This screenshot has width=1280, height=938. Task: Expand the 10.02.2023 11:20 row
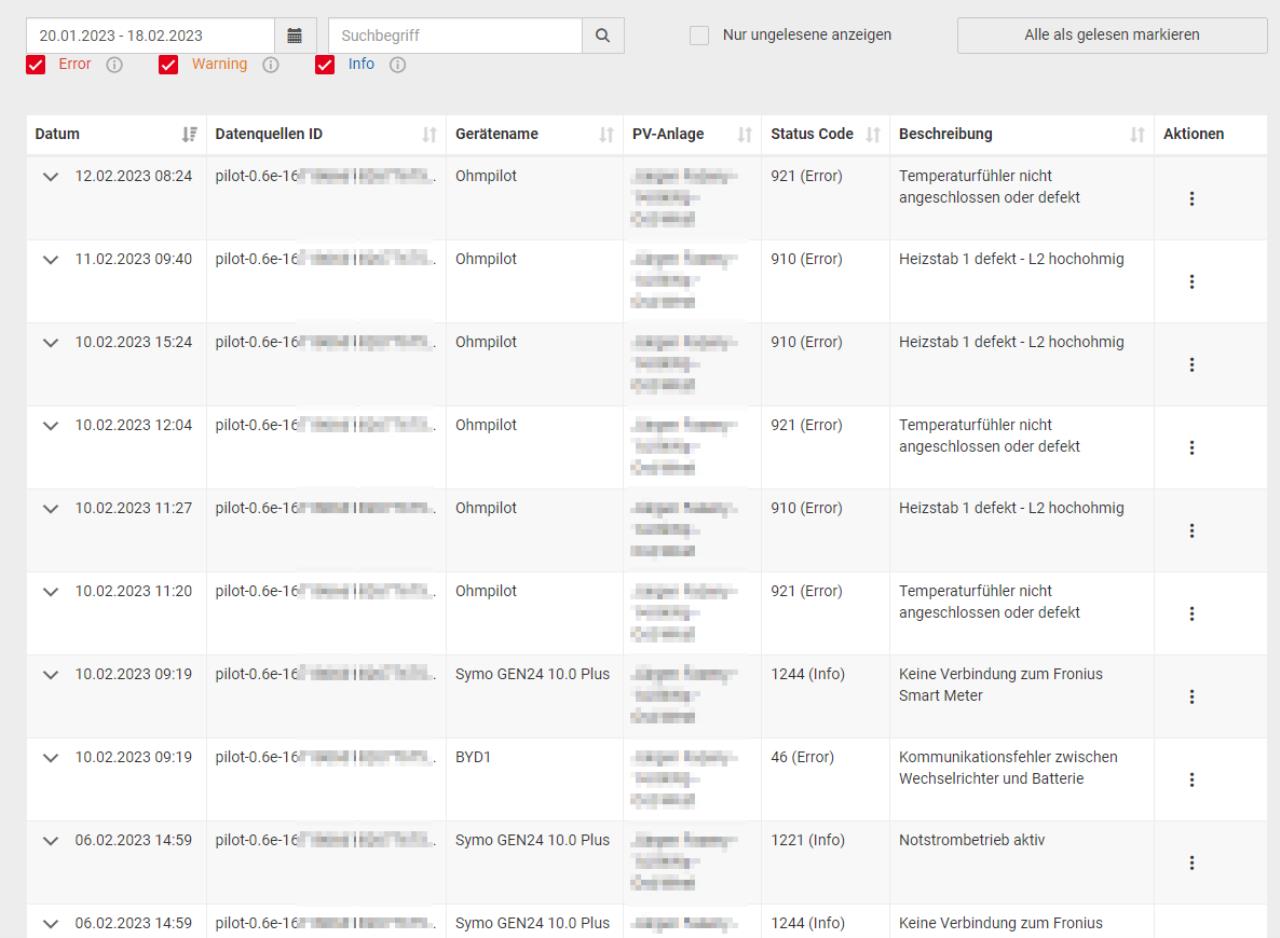click(x=53, y=591)
